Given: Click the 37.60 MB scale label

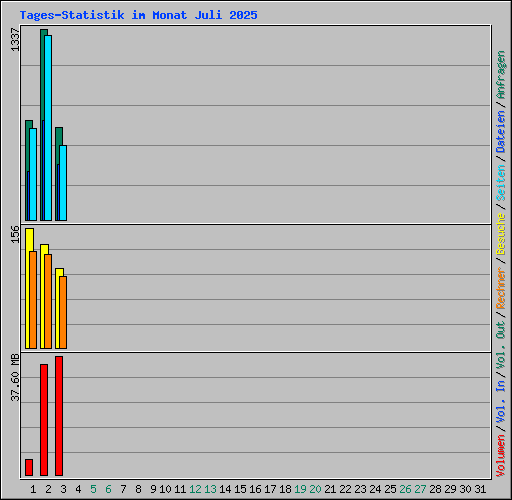Looking at the screenshot, I should coord(15,378).
